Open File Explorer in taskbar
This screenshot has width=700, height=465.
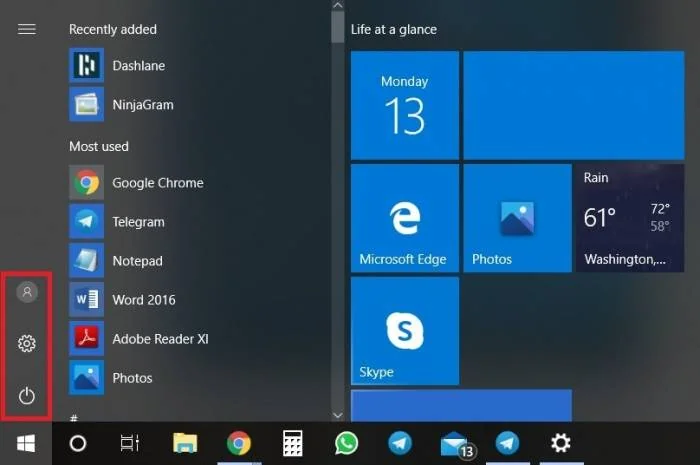[x=185, y=444]
